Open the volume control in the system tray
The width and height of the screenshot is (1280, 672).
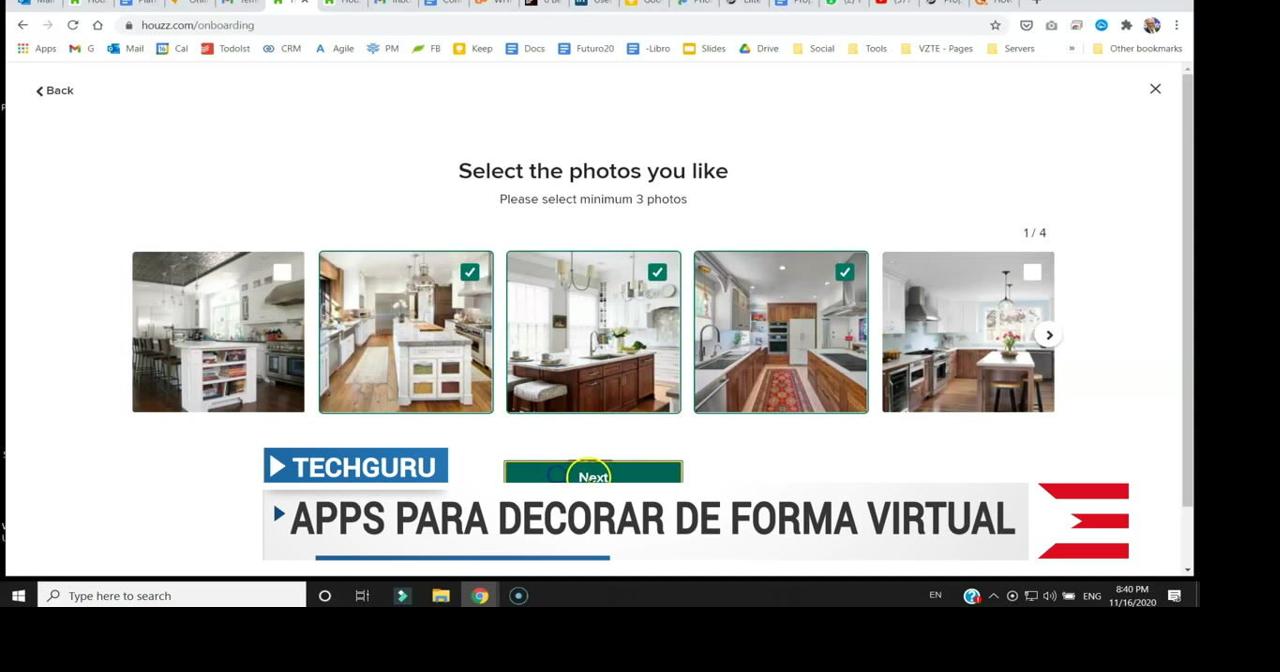pos(1049,595)
